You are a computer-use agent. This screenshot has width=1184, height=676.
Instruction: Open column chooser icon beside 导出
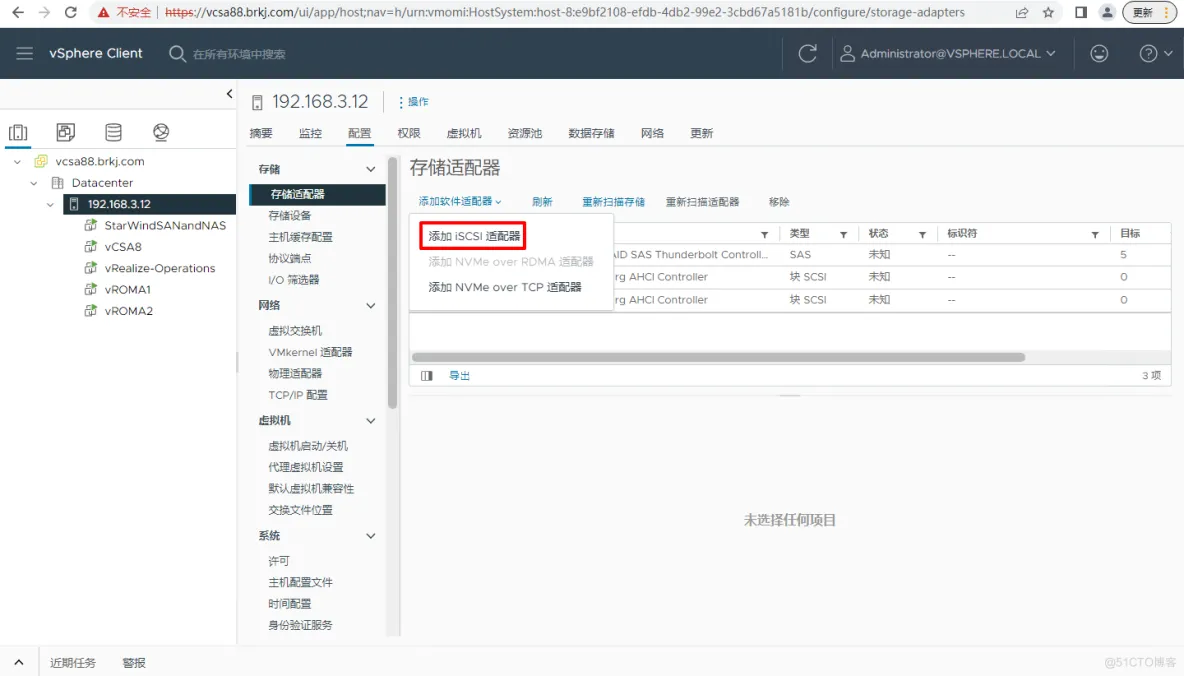tap(427, 375)
